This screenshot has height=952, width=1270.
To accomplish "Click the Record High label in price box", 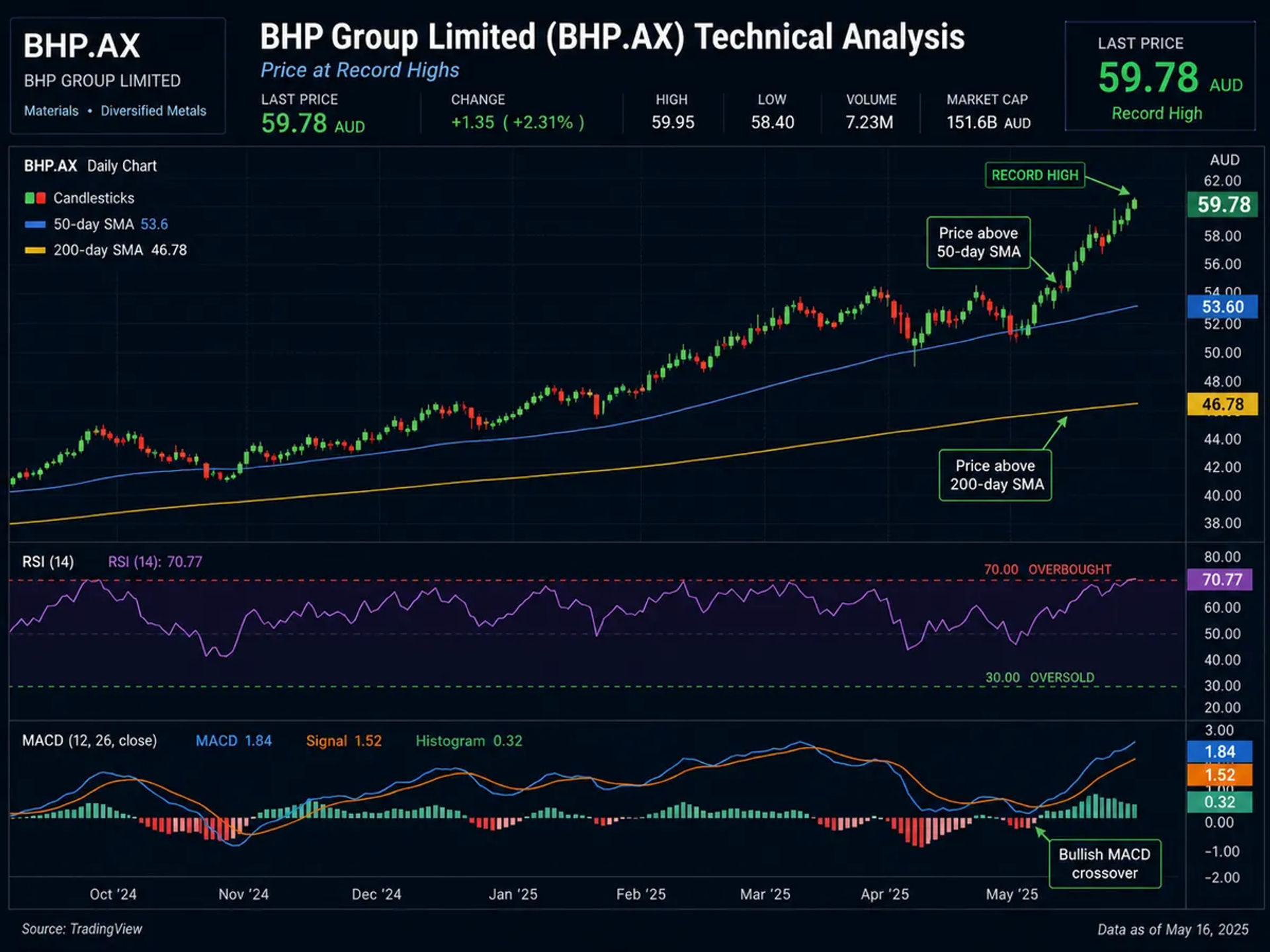I will (1157, 113).
